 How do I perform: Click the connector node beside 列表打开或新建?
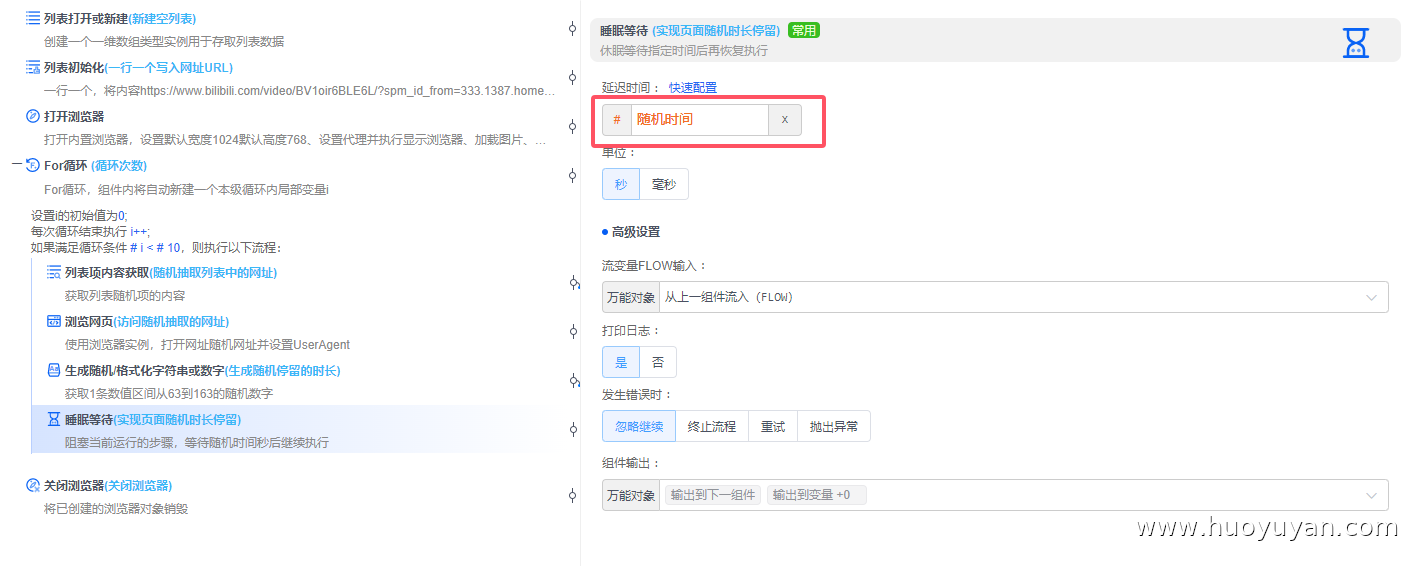(x=573, y=28)
